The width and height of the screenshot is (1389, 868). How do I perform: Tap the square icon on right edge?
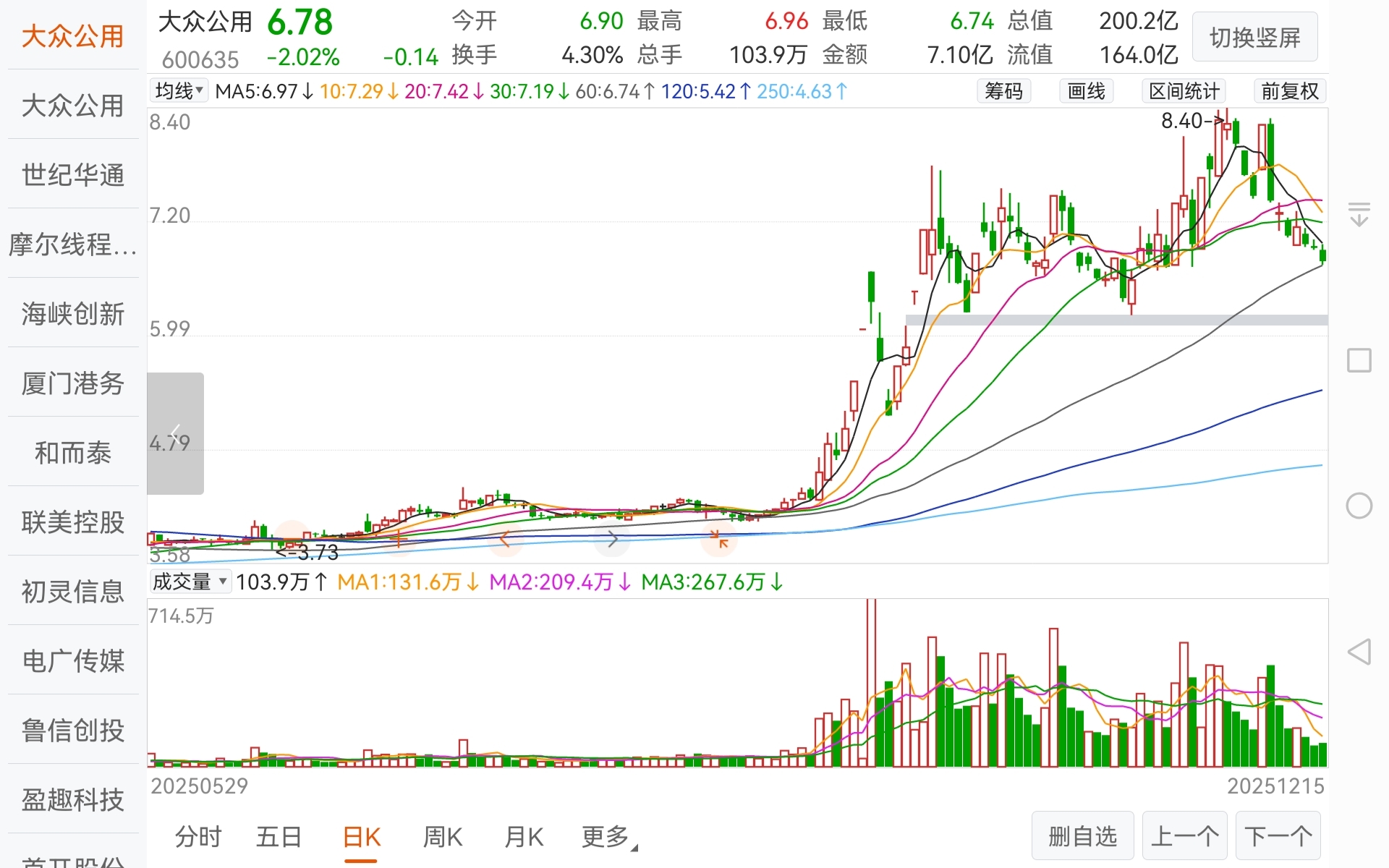click(1359, 360)
